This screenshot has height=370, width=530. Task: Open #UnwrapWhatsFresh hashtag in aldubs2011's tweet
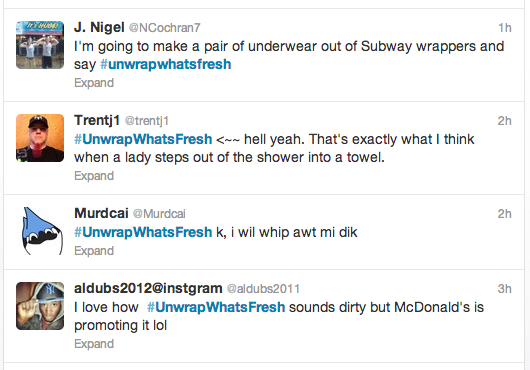[x=216, y=307]
